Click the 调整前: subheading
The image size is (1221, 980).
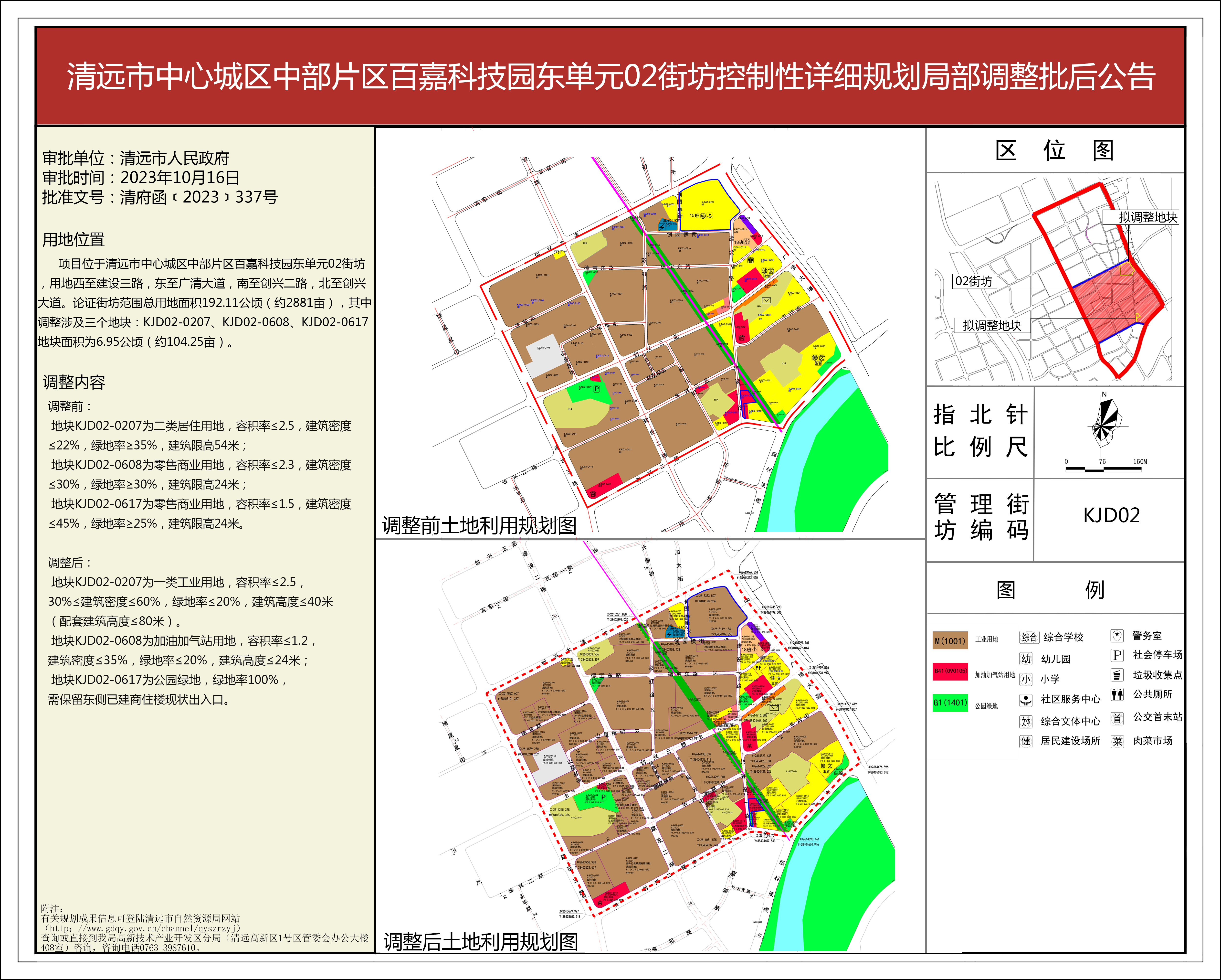[70, 406]
